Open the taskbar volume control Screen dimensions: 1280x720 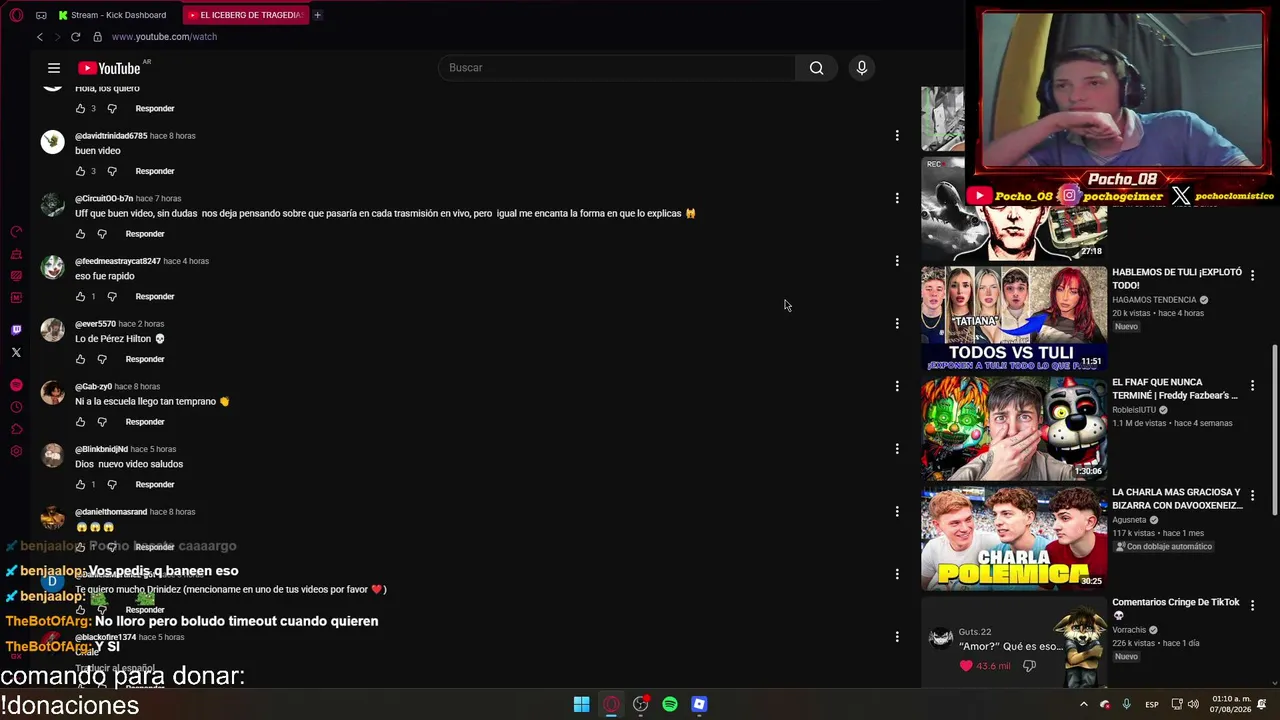click(x=1193, y=704)
